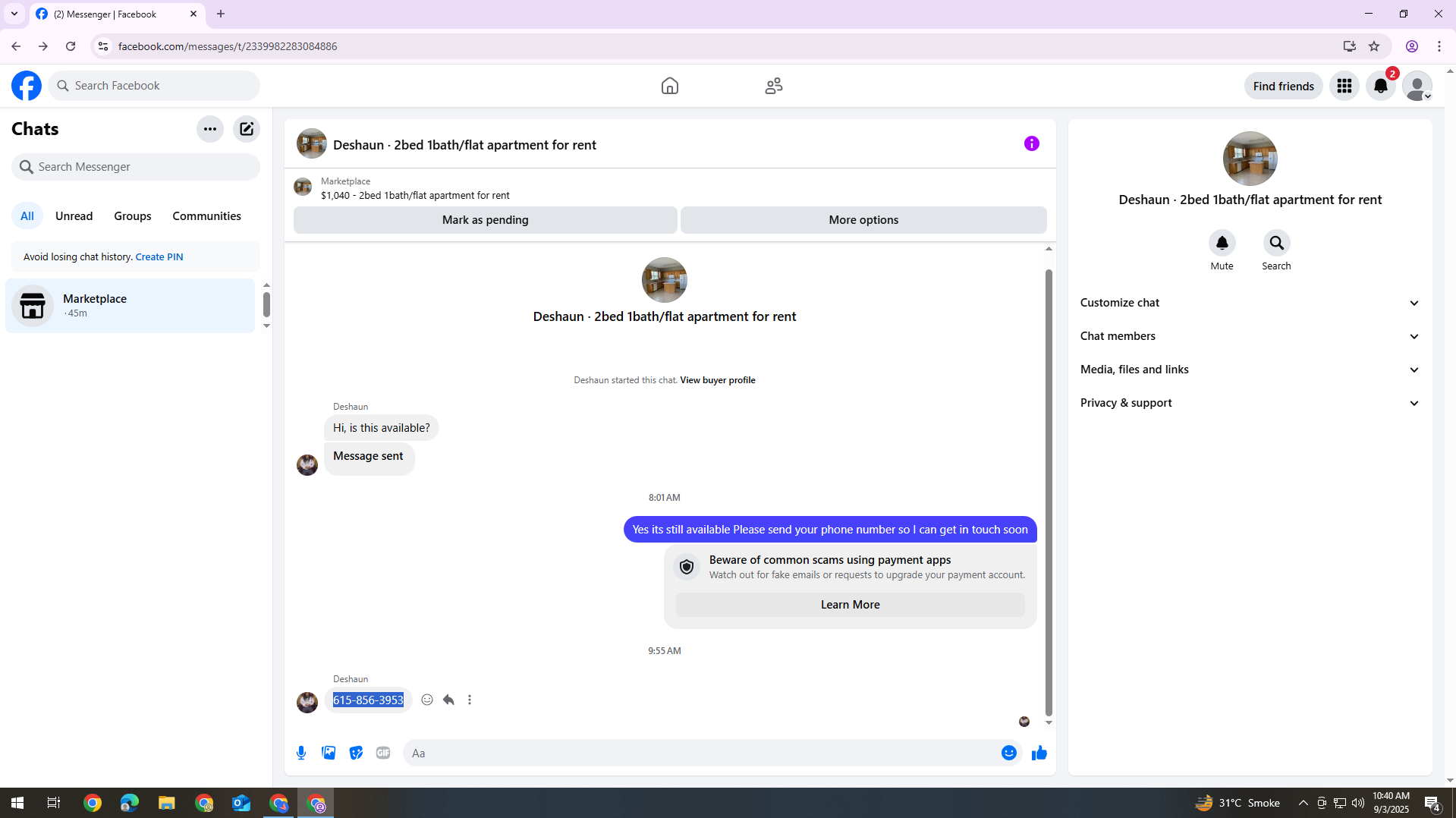Viewport: 1456px width, 818px height.
Task: Record a voice clip
Action: pos(301,753)
